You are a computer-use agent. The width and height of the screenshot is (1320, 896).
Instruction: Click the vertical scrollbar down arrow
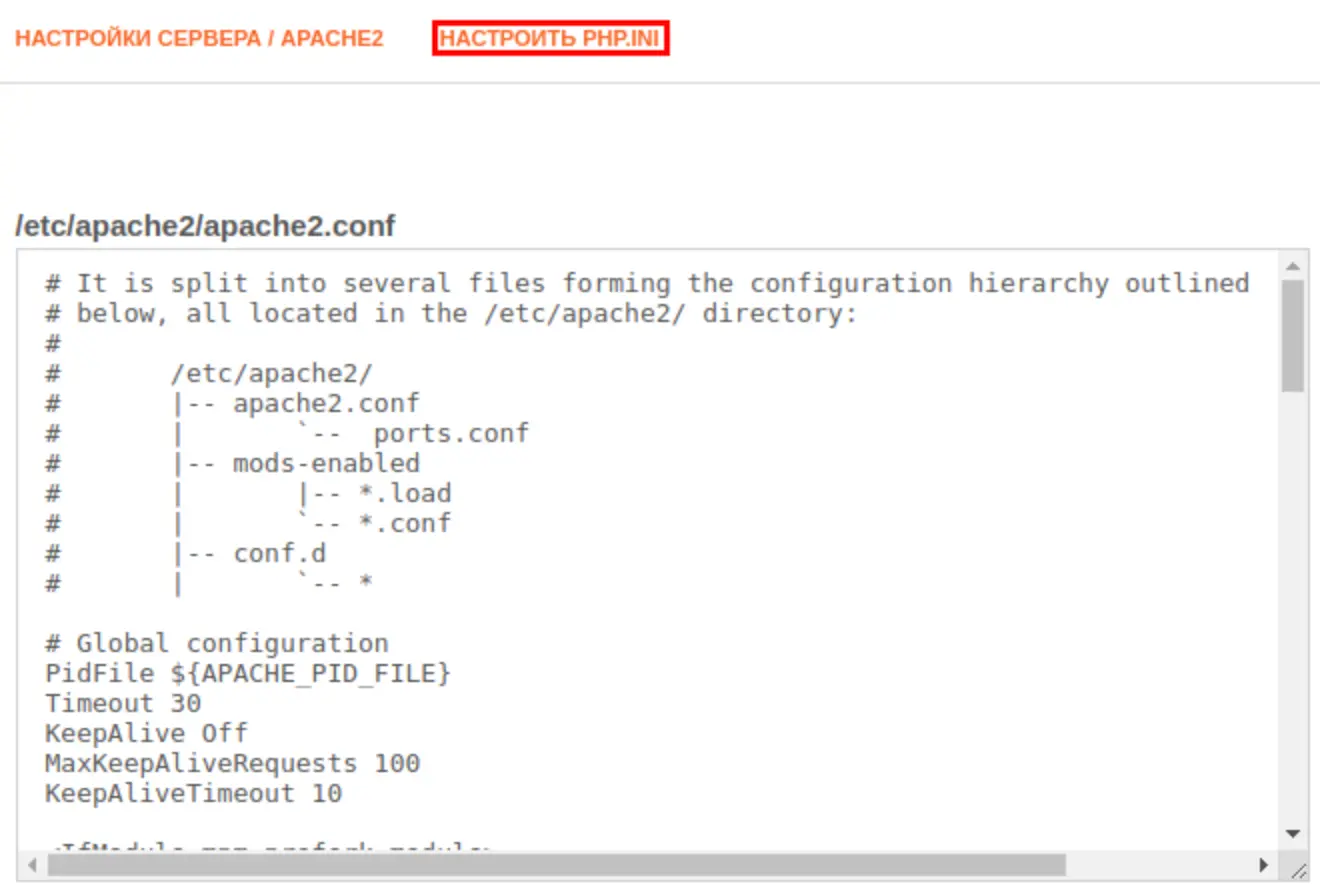click(x=1292, y=833)
